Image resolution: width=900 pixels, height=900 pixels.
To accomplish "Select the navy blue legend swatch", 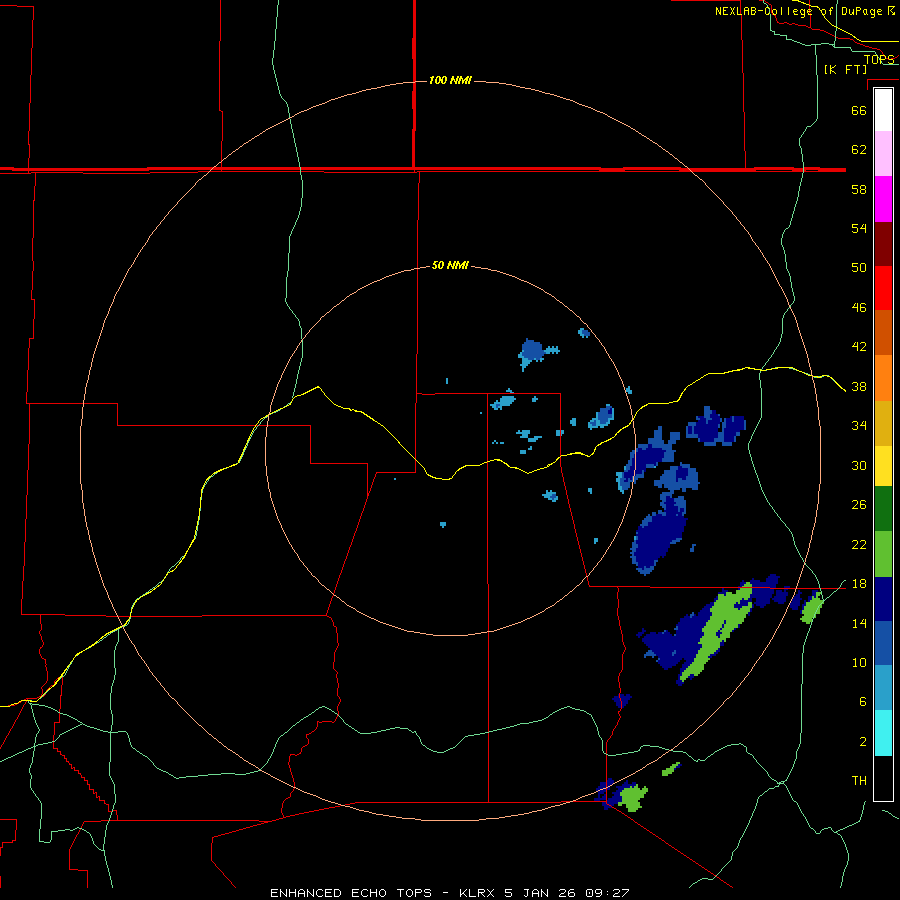I will point(883,599).
